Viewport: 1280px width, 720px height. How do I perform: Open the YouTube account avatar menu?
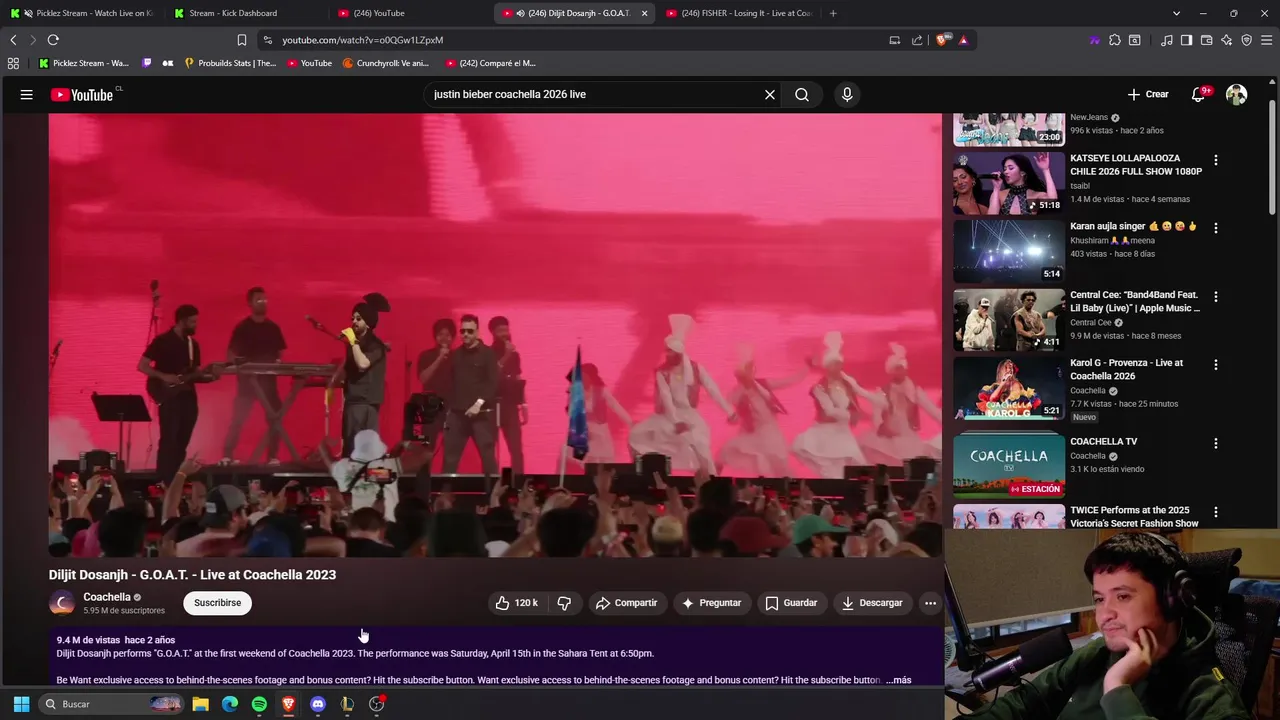click(x=1237, y=94)
